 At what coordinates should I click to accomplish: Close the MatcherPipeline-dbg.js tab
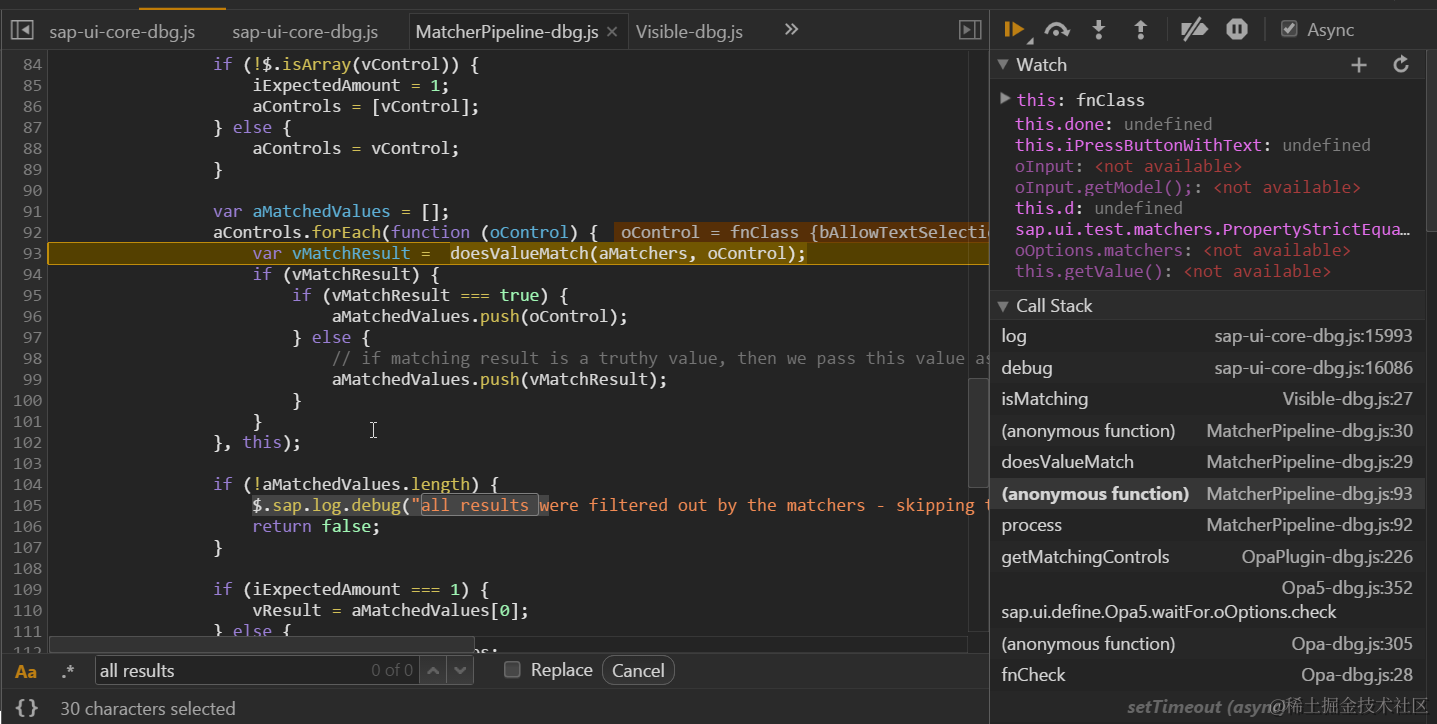612,32
